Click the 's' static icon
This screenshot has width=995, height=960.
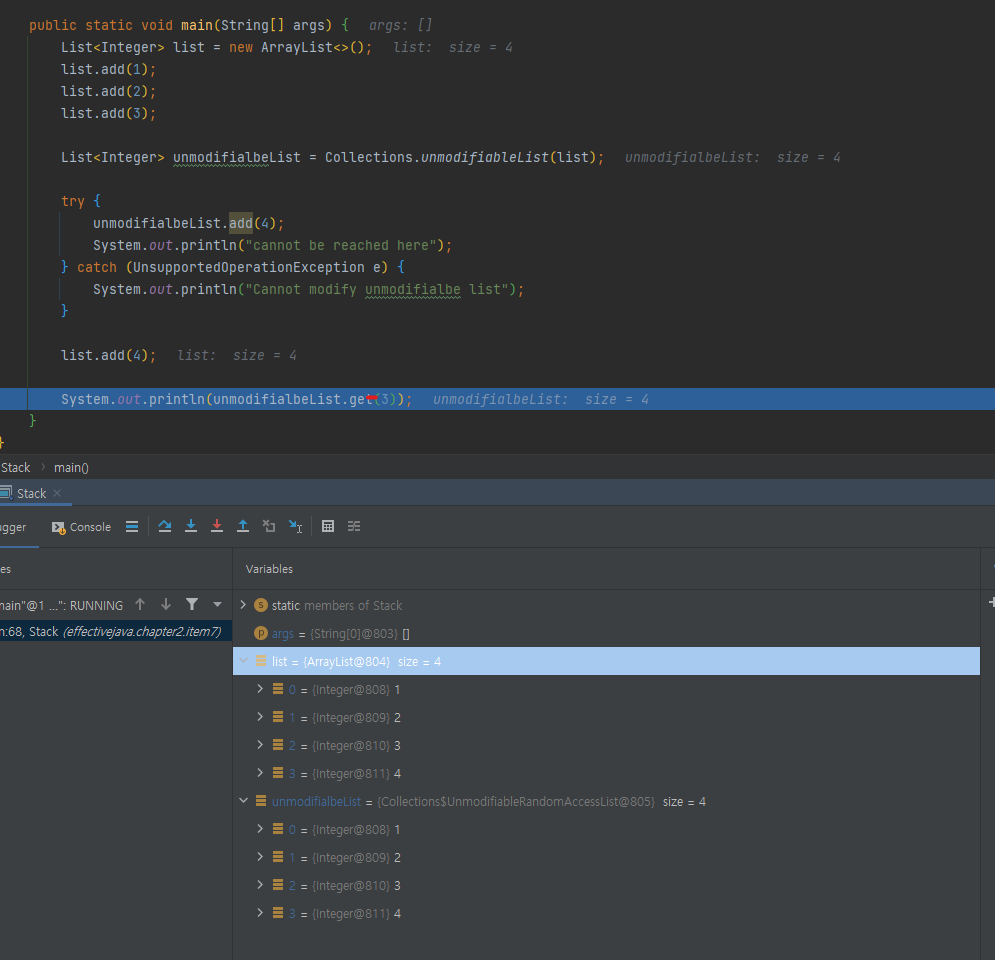261,605
